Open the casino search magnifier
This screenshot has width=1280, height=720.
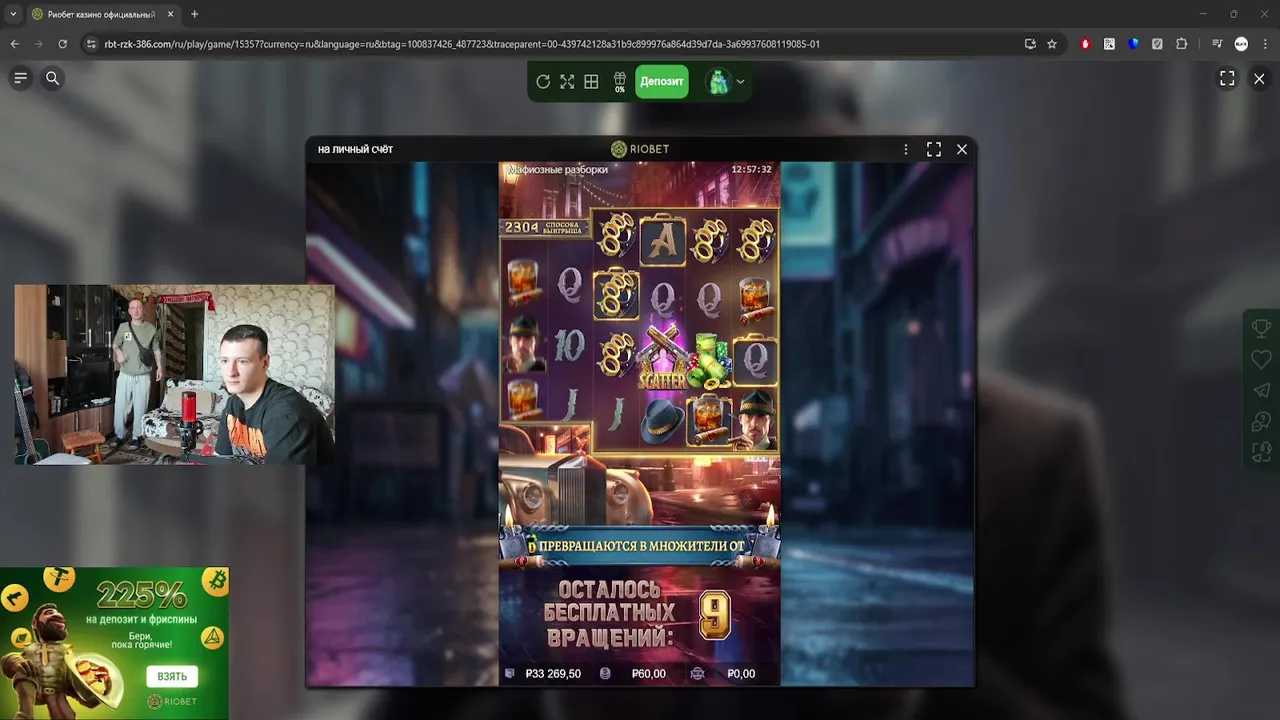point(53,78)
